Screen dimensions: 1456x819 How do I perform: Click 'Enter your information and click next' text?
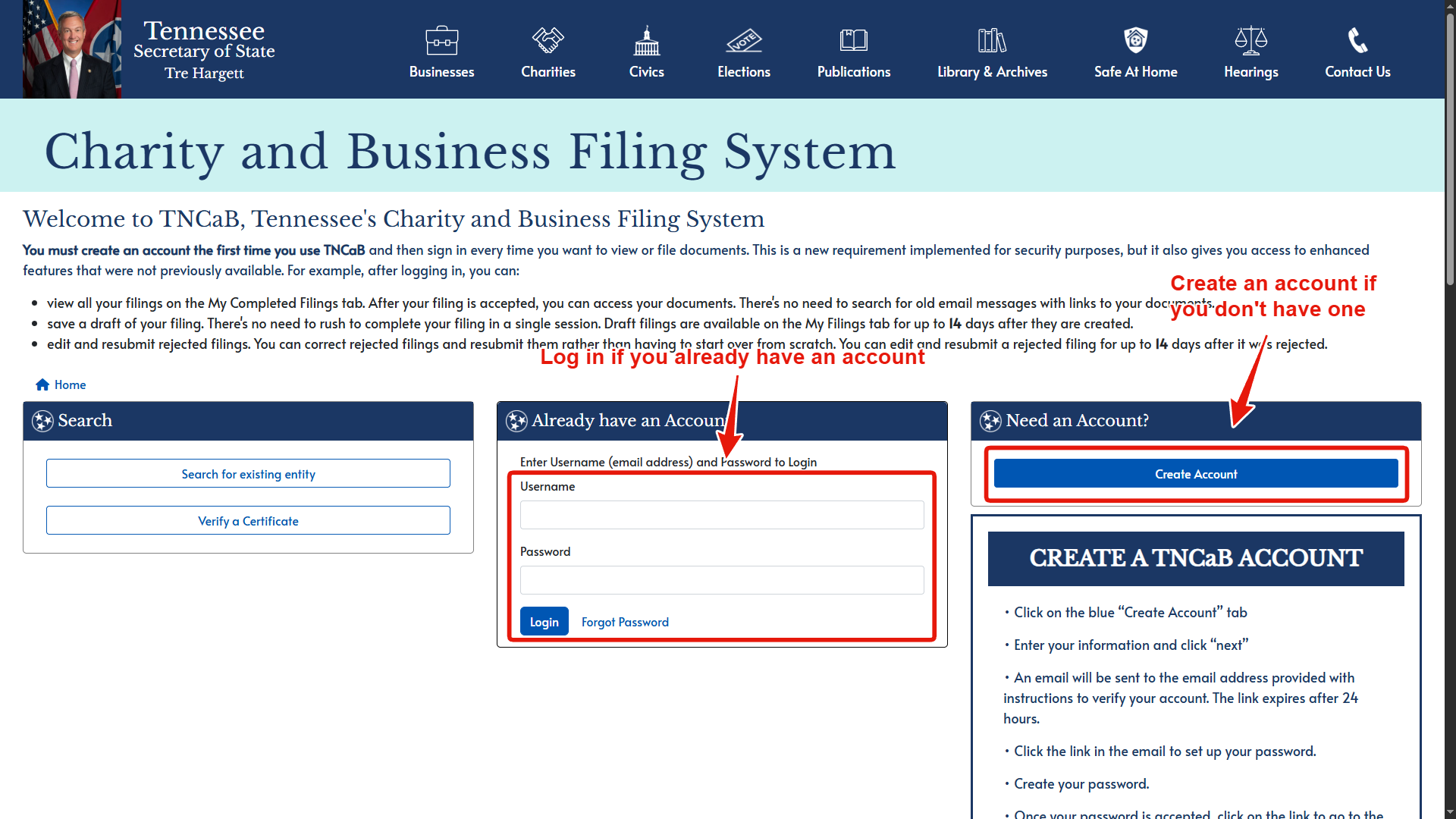(1131, 645)
